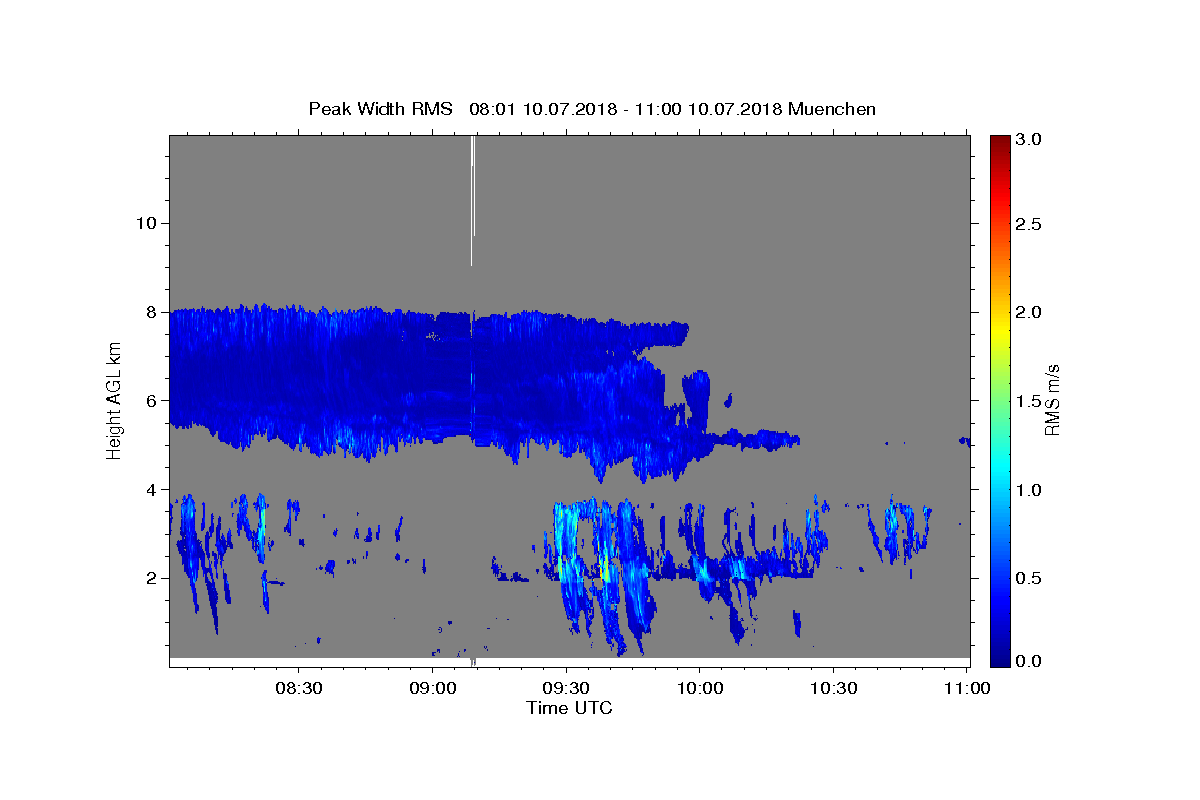Image resolution: width=1200 pixels, height=800 pixels.
Task: Click the 'Muenchen' location label in title
Action: click(x=832, y=108)
